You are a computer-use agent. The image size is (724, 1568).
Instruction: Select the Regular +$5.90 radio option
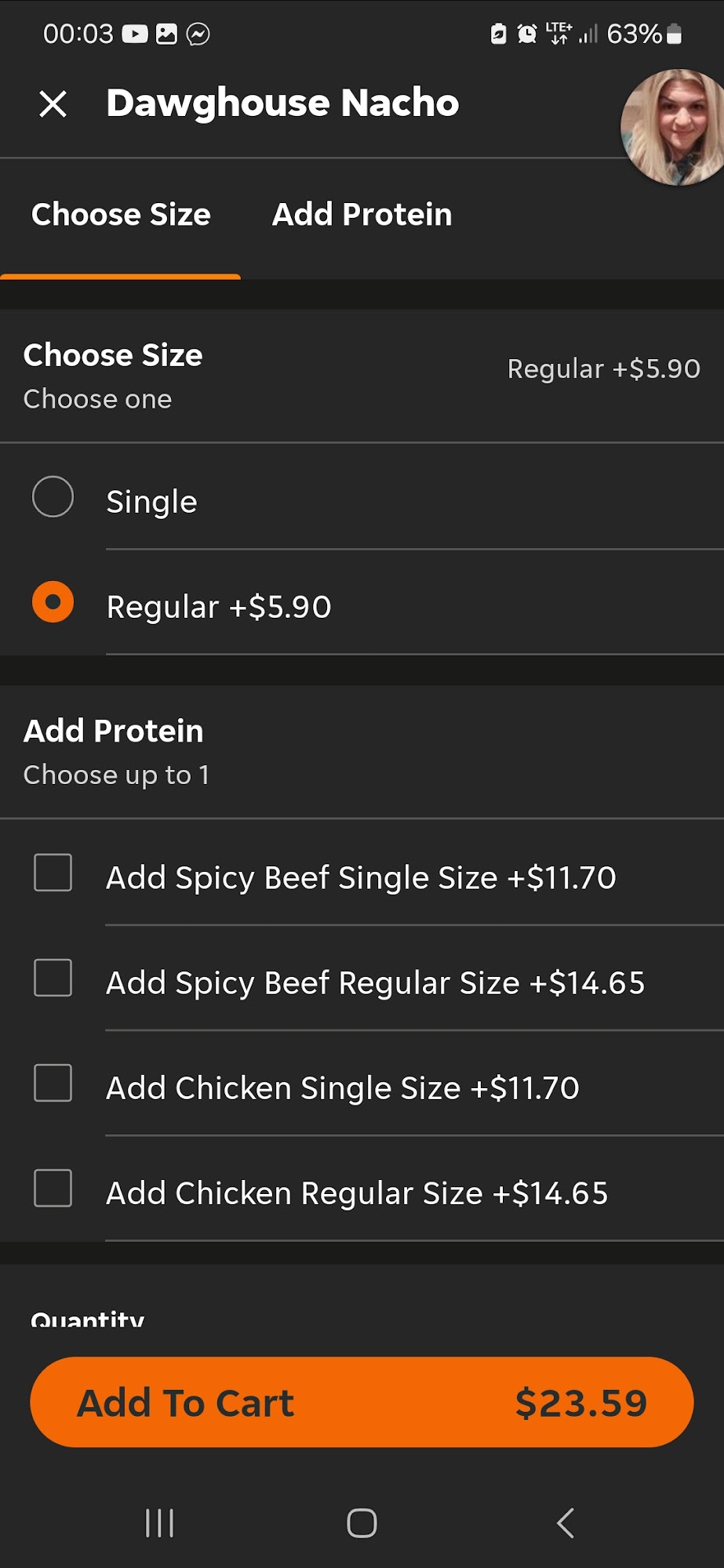coord(53,602)
